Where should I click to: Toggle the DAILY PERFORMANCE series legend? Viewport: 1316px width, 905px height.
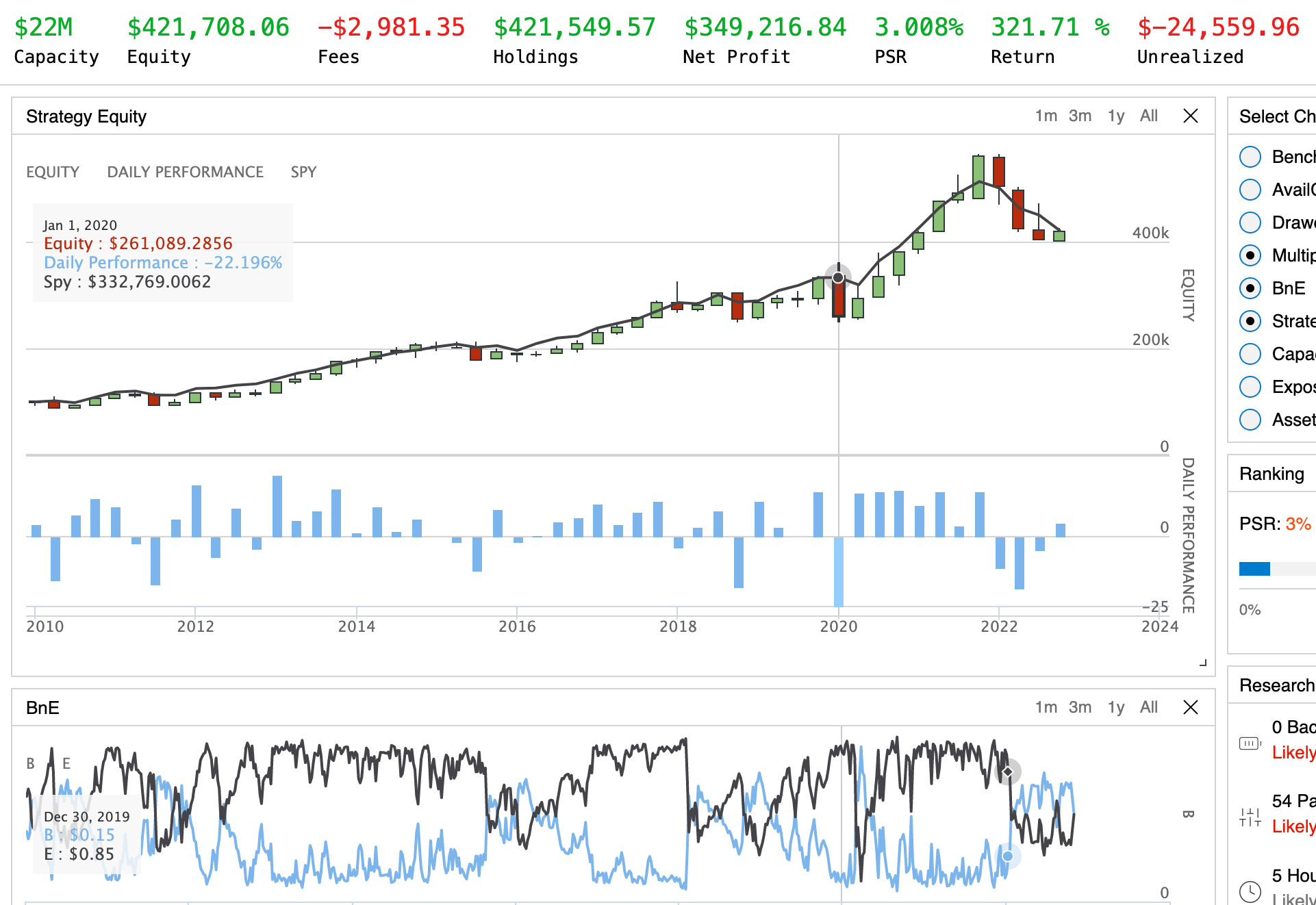[185, 172]
